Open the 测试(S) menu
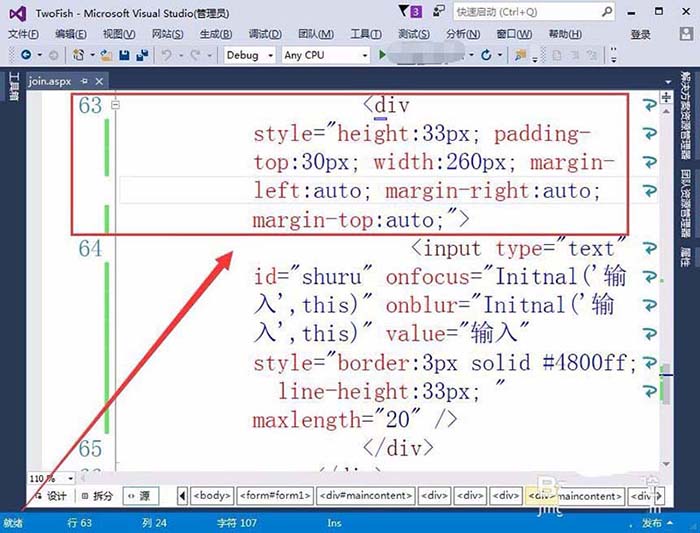 (414, 34)
